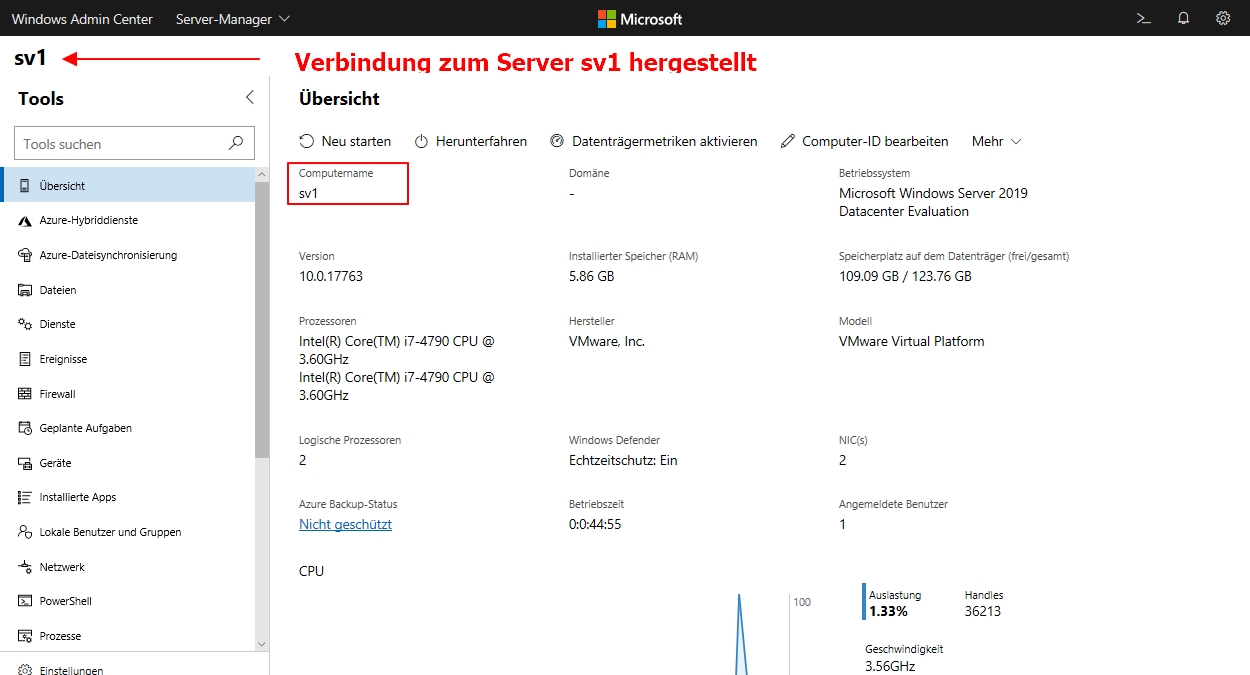Click Computer-ID bearbeiten

click(x=864, y=141)
